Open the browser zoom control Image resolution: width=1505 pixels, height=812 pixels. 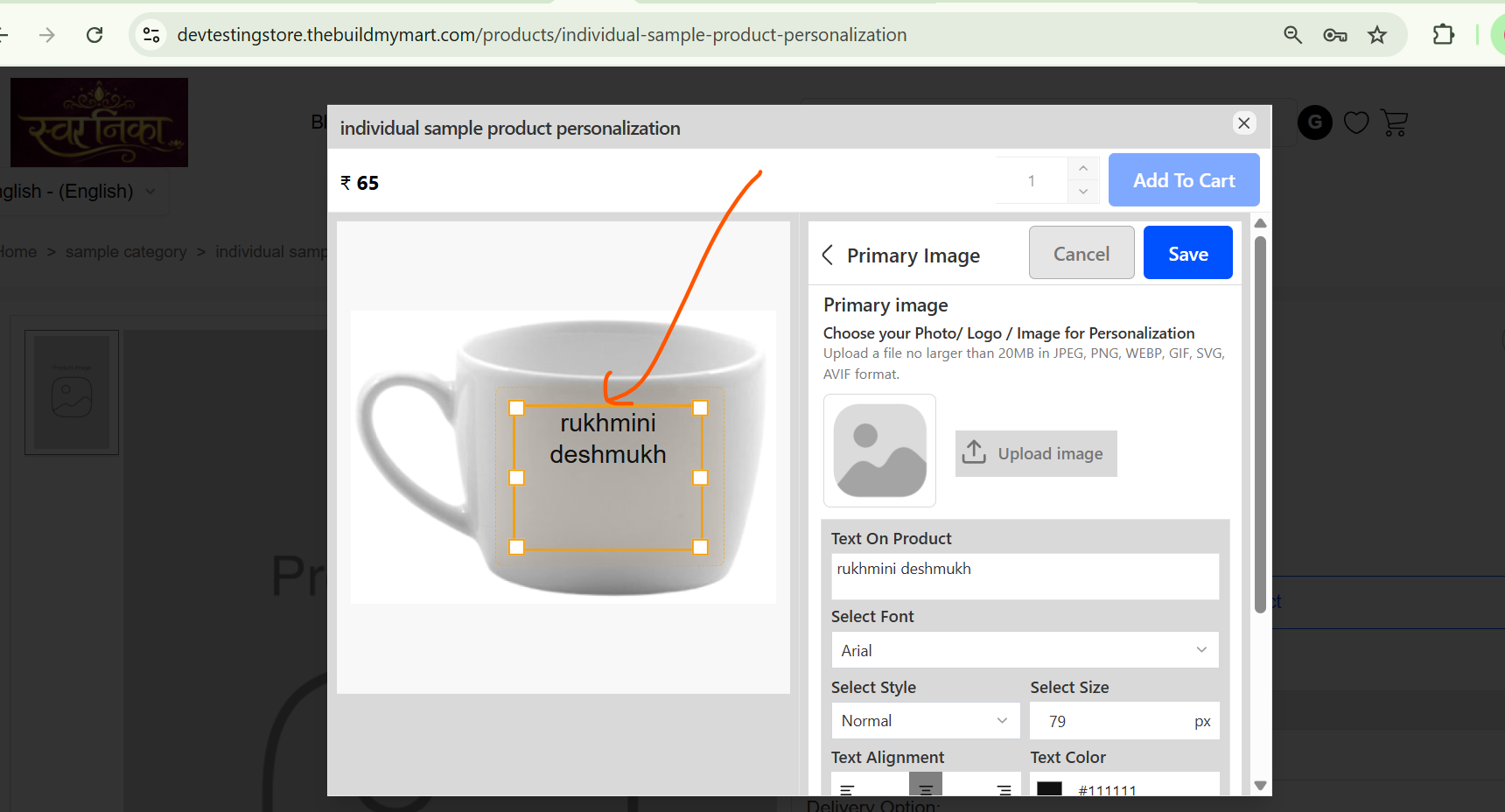point(1292,35)
